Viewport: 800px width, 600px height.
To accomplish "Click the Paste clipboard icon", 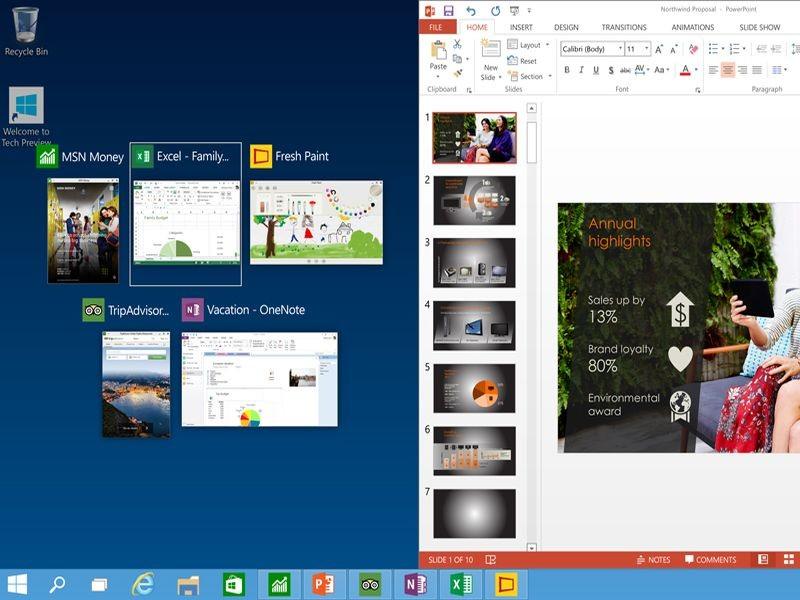I will (438, 52).
